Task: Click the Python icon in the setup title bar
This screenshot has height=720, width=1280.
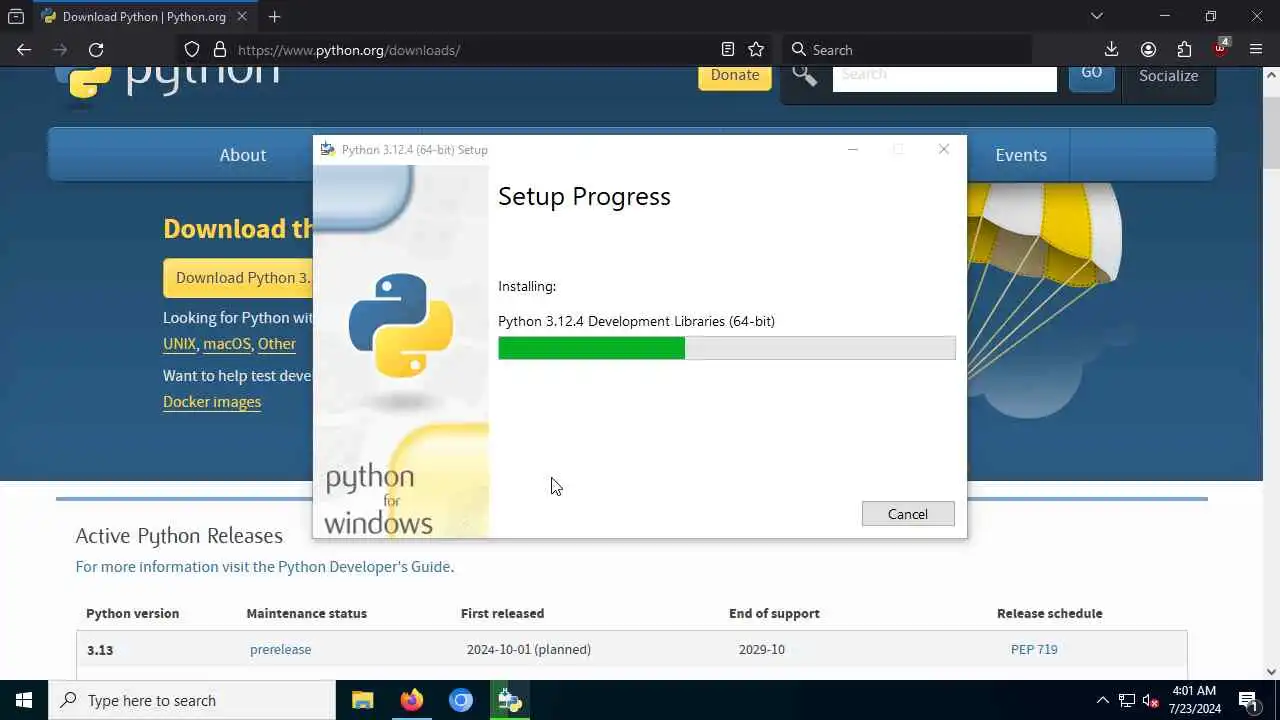Action: (x=327, y=150)
